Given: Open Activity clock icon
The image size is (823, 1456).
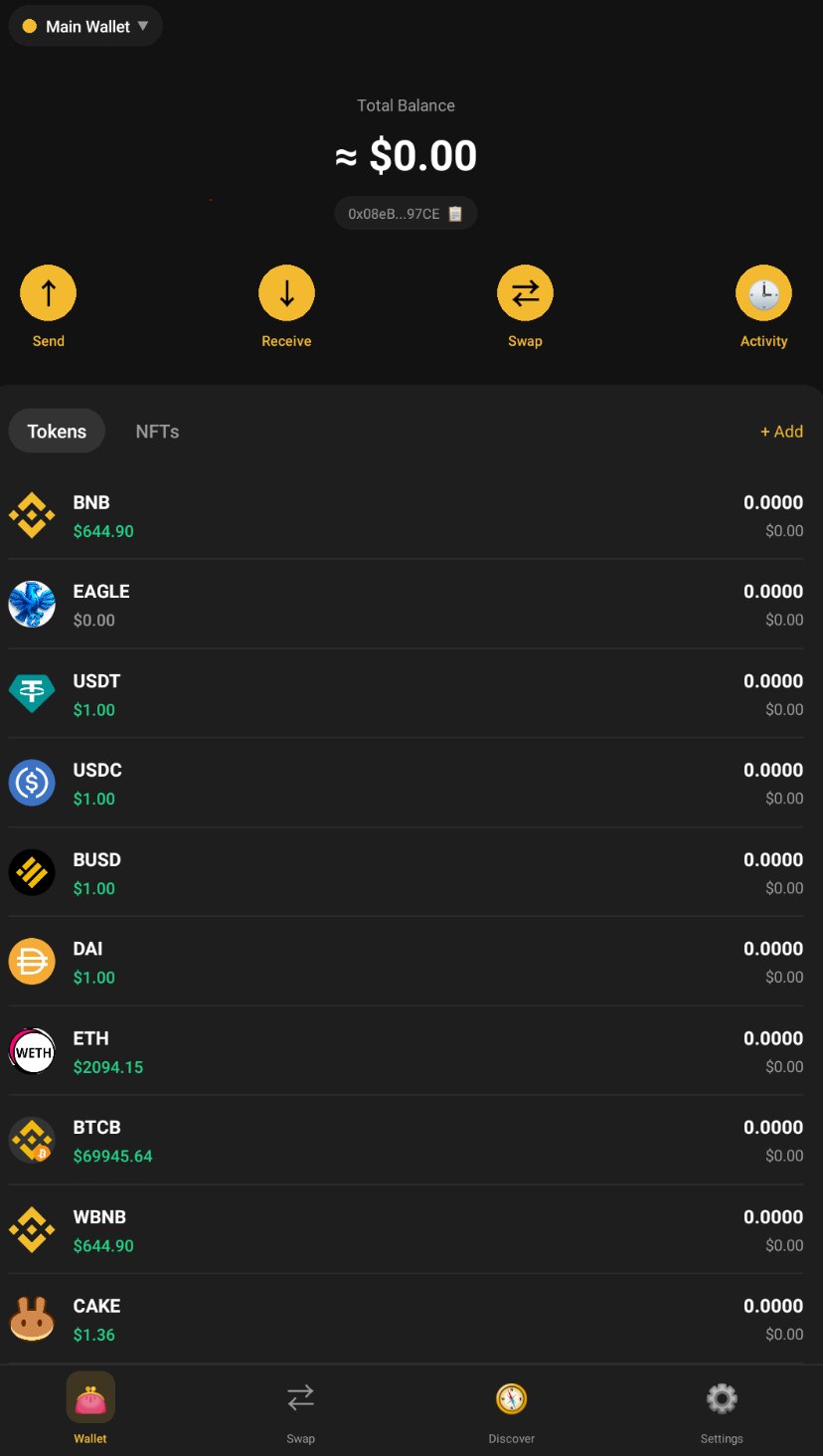Looking at the screenshot, I should click(763, 293).
